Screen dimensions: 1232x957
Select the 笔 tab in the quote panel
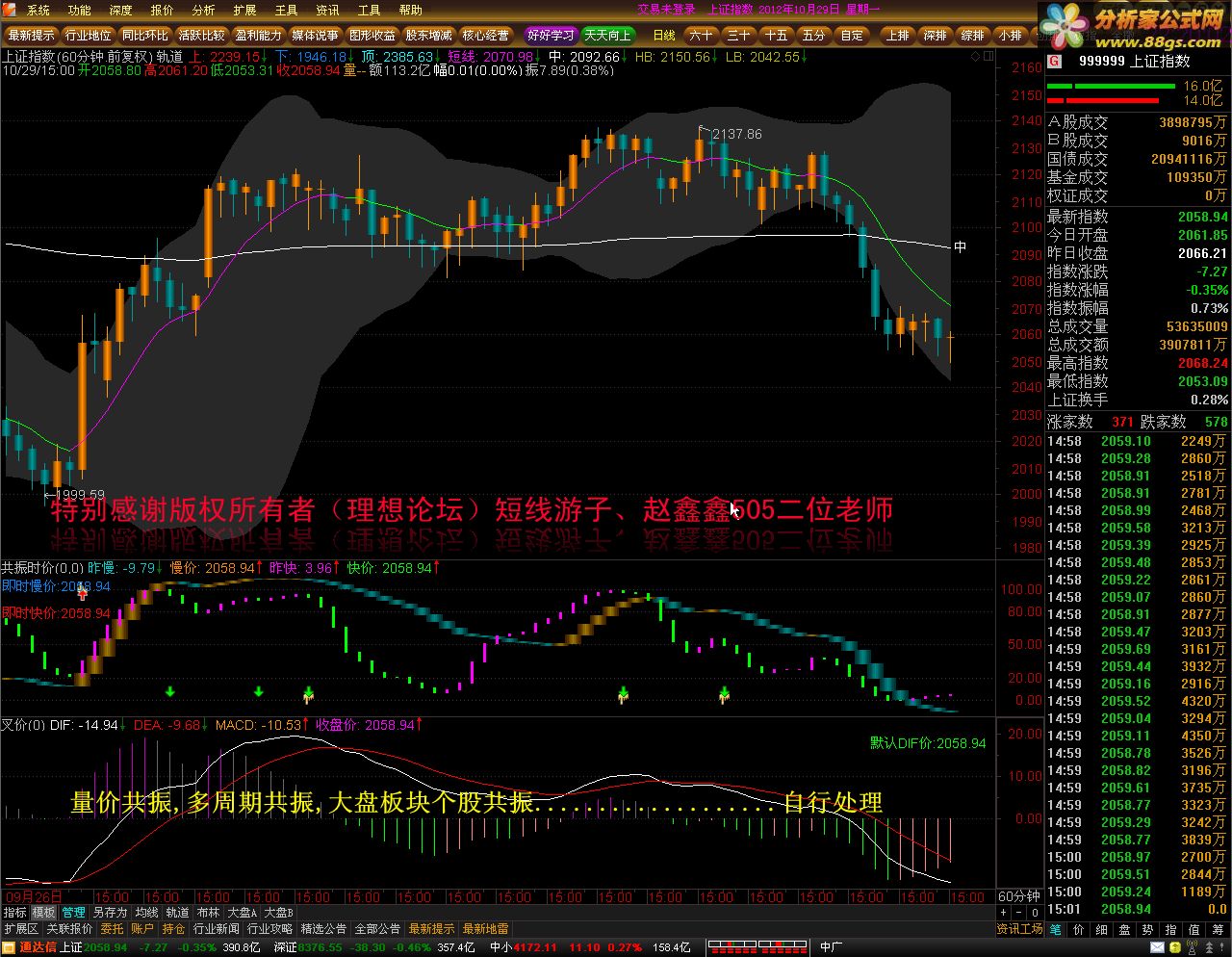click(x=1056, y=929)
